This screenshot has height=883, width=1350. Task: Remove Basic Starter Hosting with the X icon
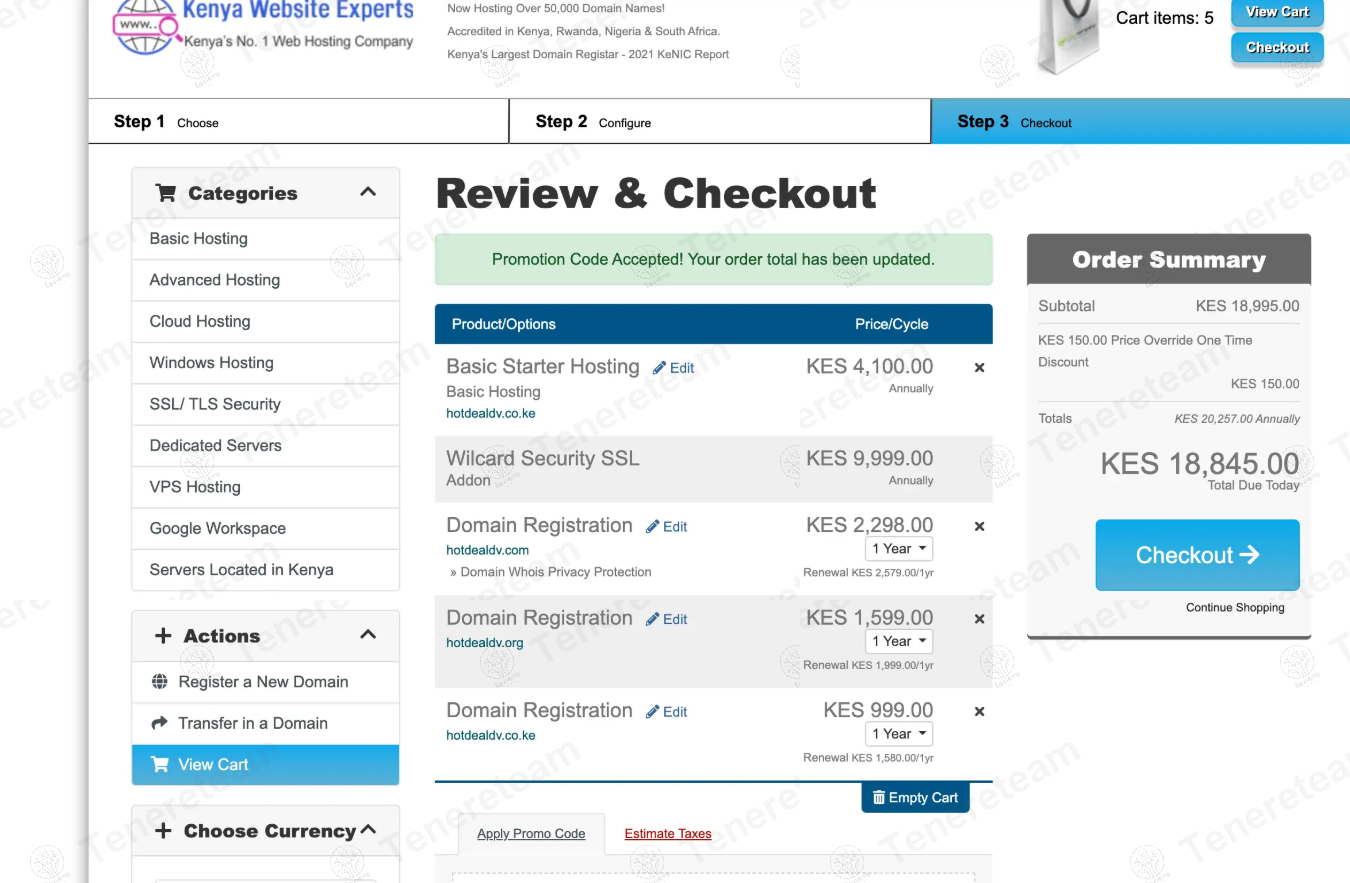tap(979, 368)
